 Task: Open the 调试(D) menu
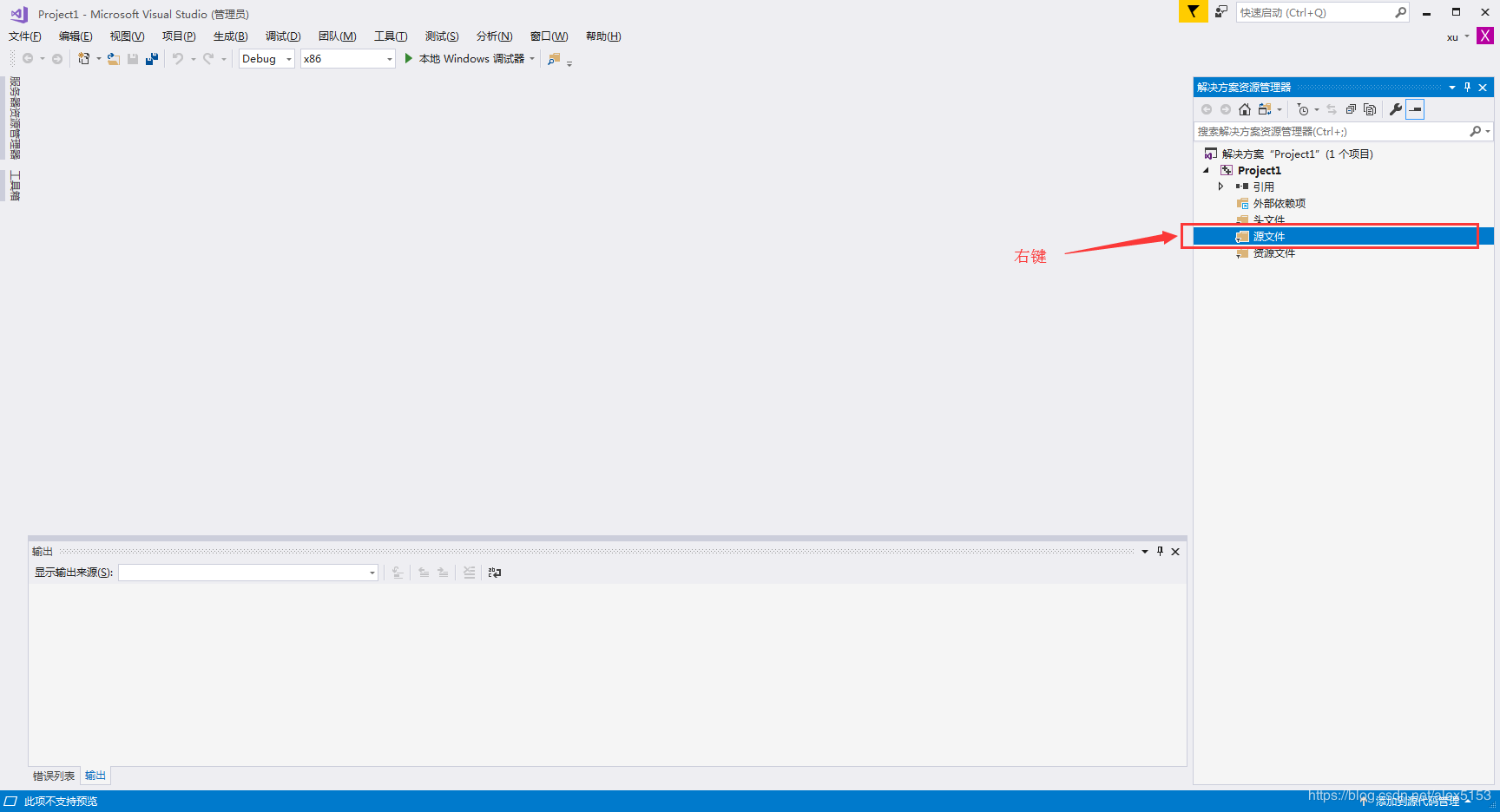283,36
